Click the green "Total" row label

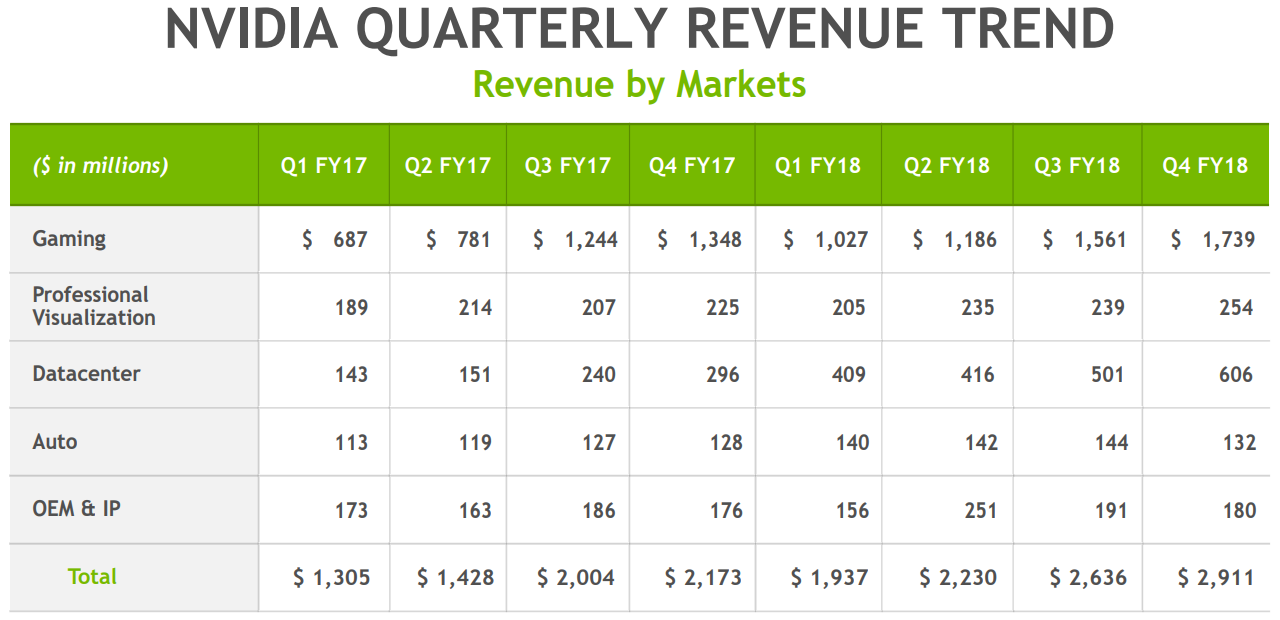coord(93,577)
